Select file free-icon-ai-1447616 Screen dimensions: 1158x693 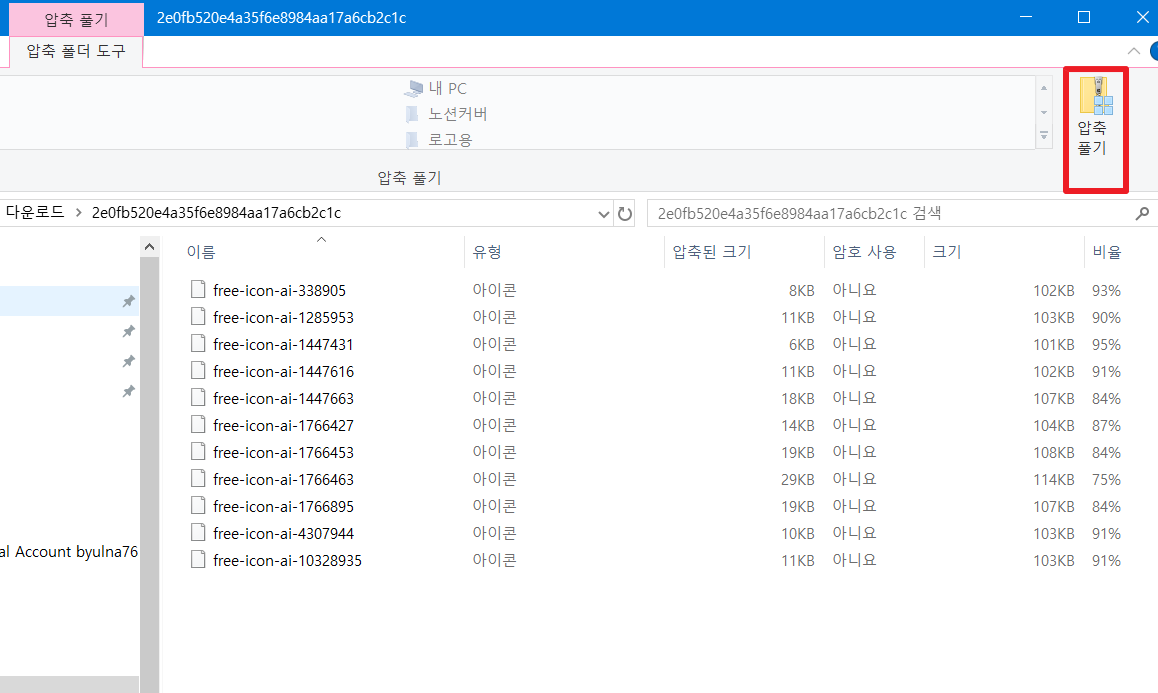tap(284, 372)
